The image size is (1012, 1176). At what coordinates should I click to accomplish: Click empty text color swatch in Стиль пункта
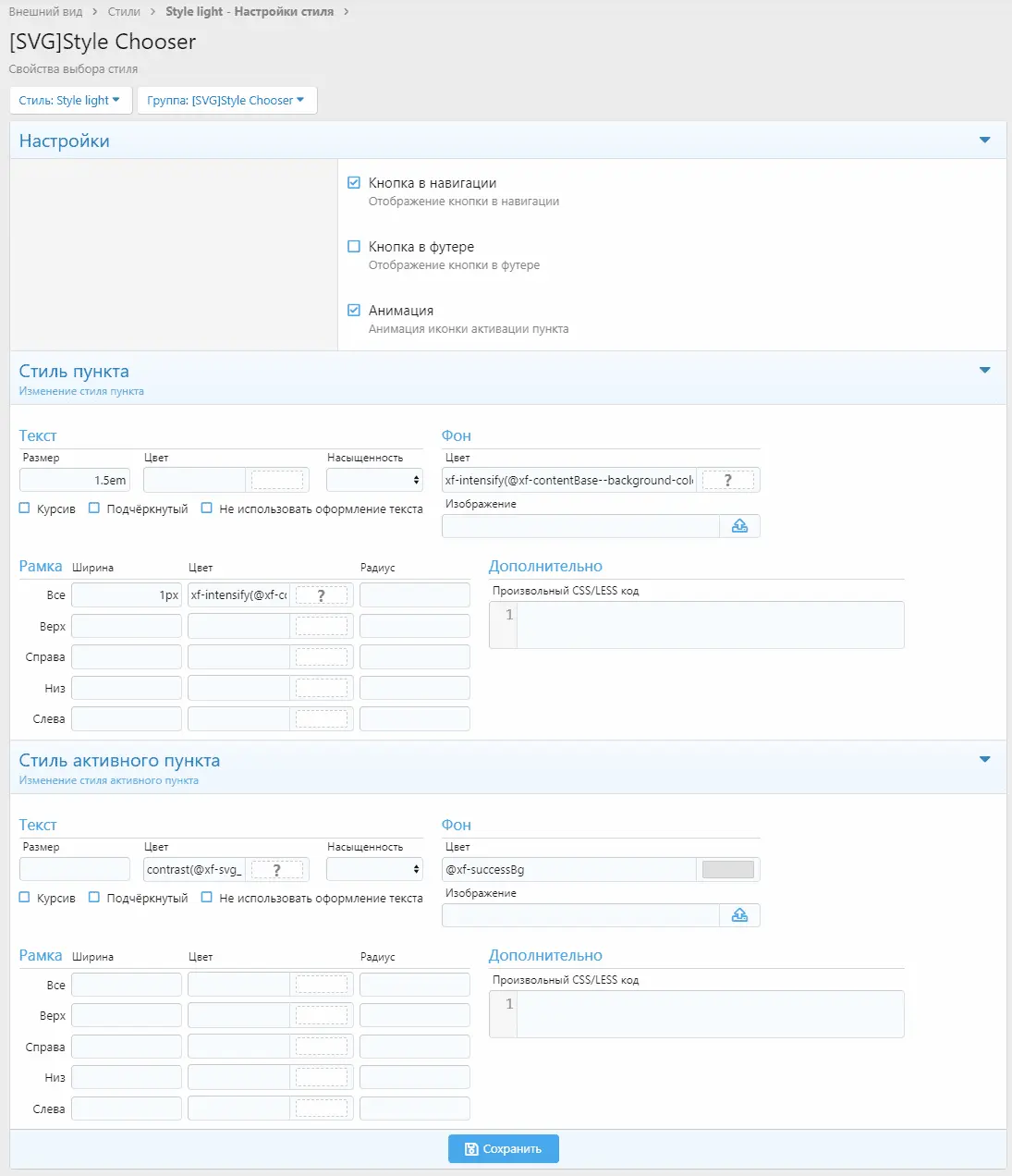(276, 480)
